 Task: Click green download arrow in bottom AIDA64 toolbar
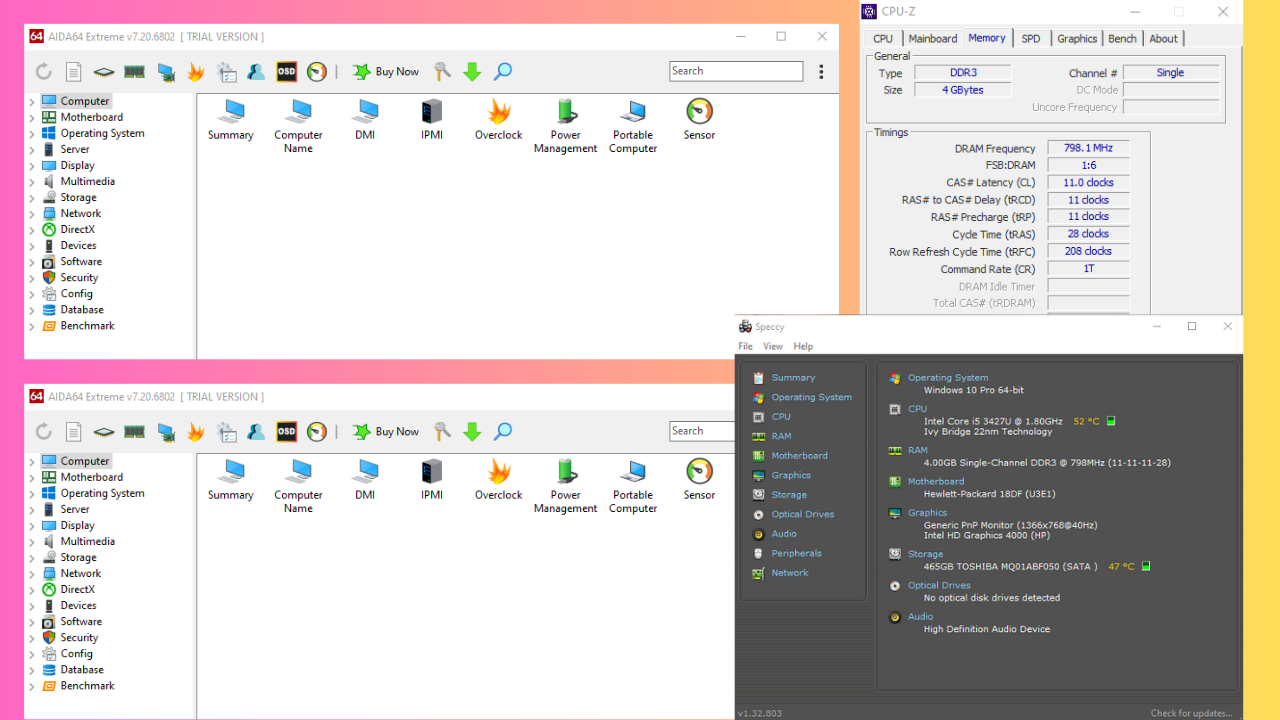pyautogui.click(x=473, y=432)
